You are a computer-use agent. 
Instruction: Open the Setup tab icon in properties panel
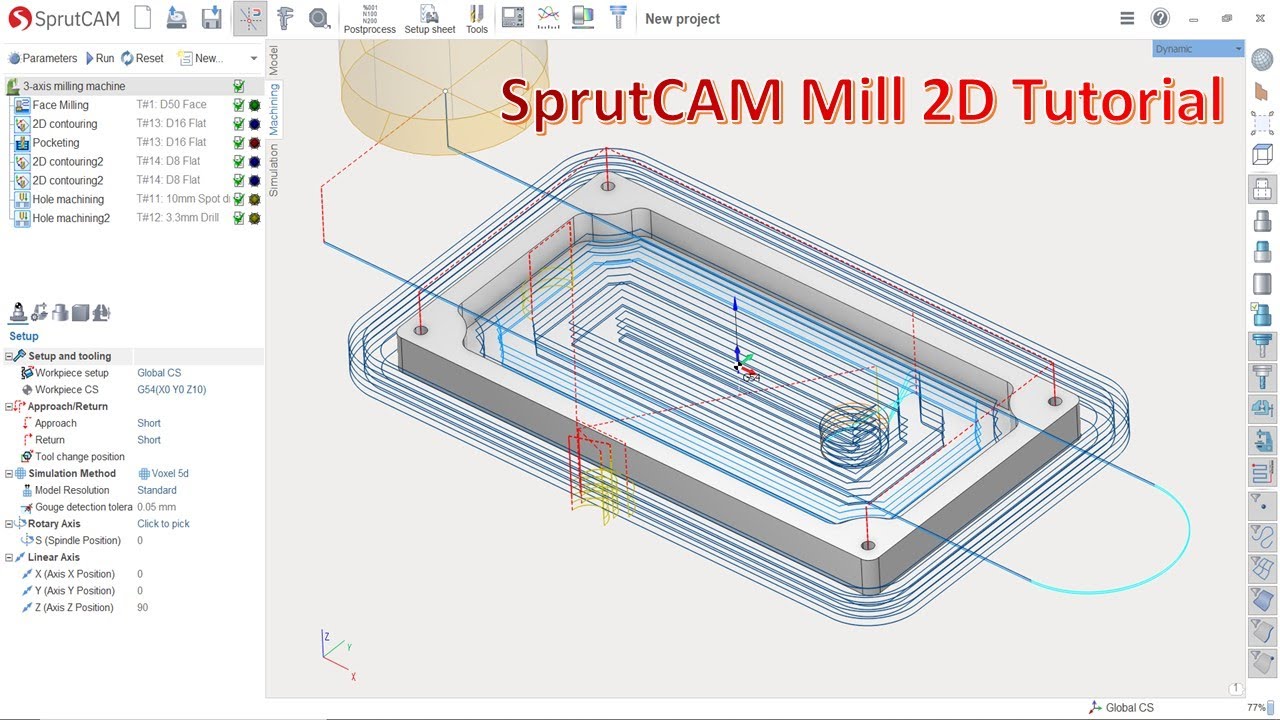[18, 313]
